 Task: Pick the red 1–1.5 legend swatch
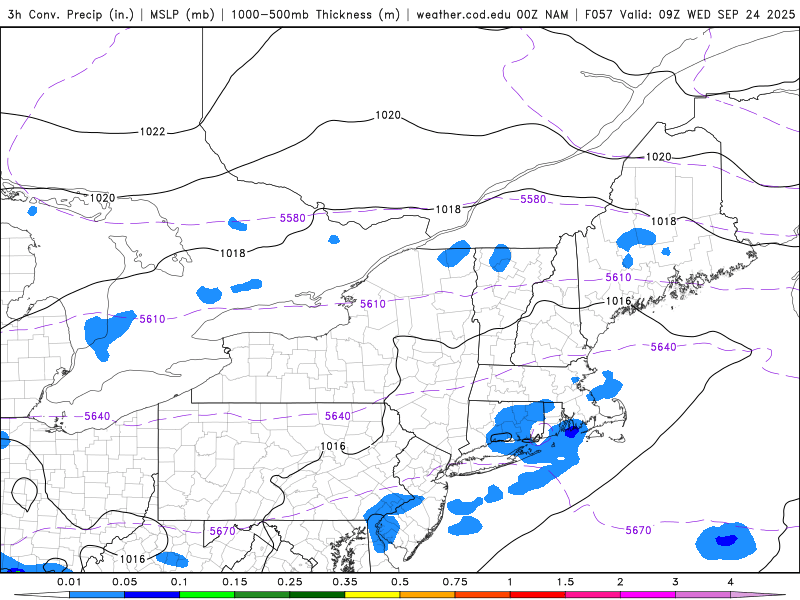(x=537, y=595)
